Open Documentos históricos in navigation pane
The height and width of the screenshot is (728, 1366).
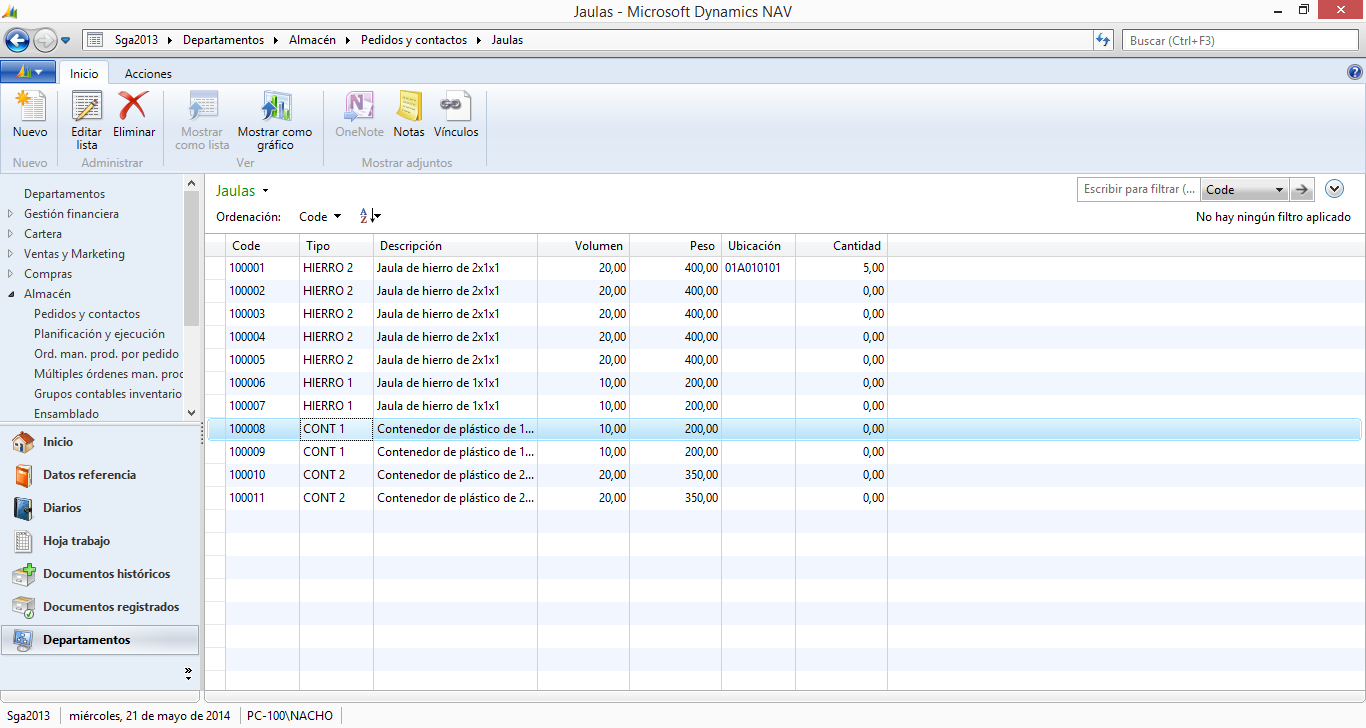[100, 574]
